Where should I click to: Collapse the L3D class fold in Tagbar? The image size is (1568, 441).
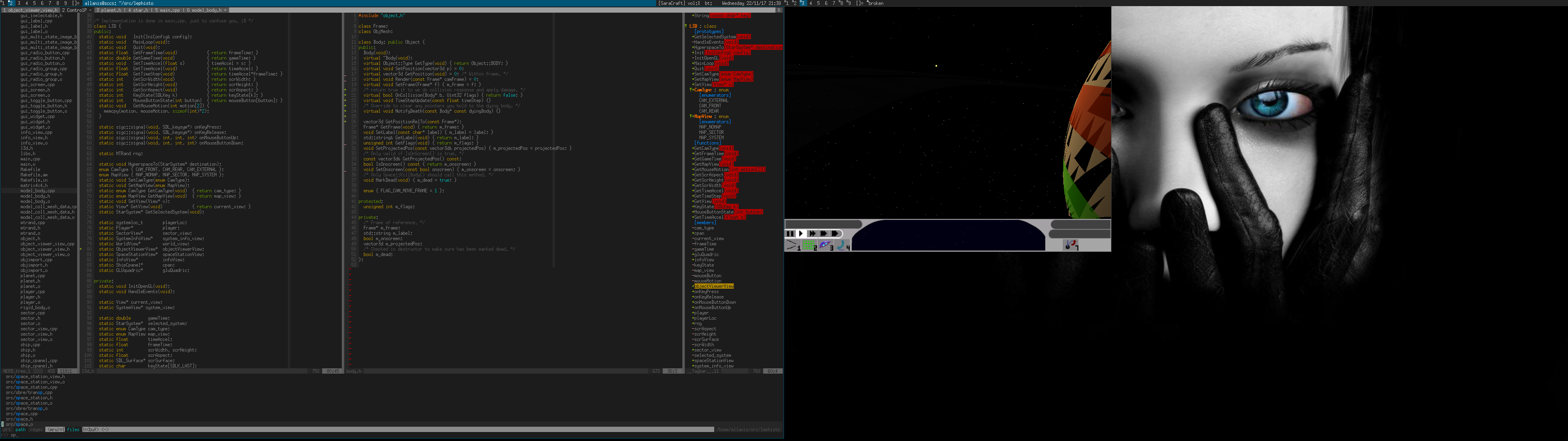[x=686, y=26]
